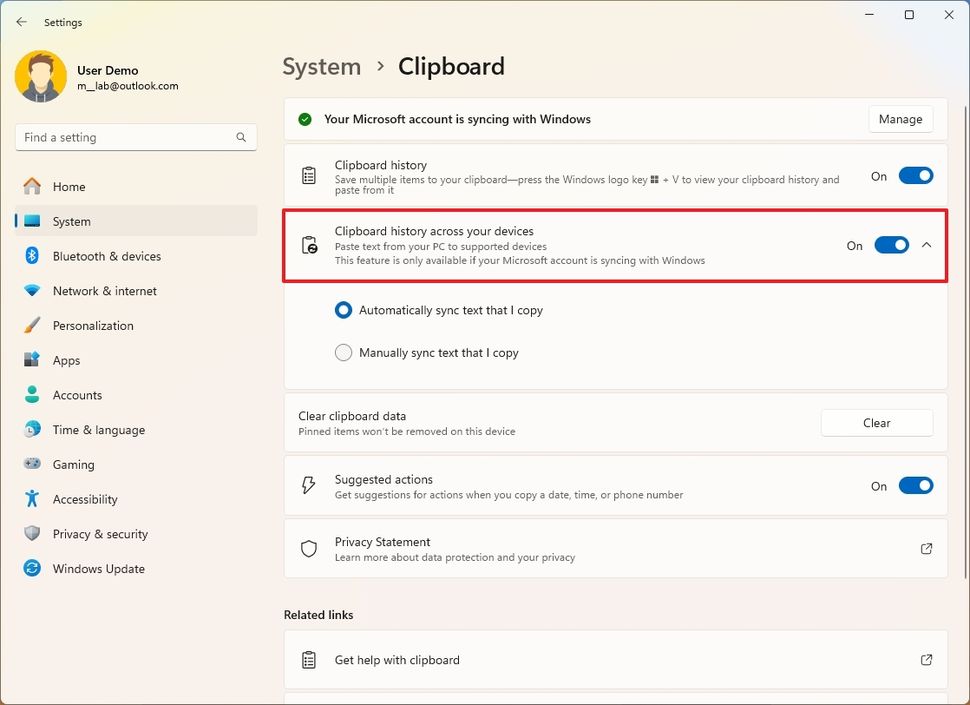Click System in the breadcrumb navigation
Screen dimensions: 970x705
321,66
